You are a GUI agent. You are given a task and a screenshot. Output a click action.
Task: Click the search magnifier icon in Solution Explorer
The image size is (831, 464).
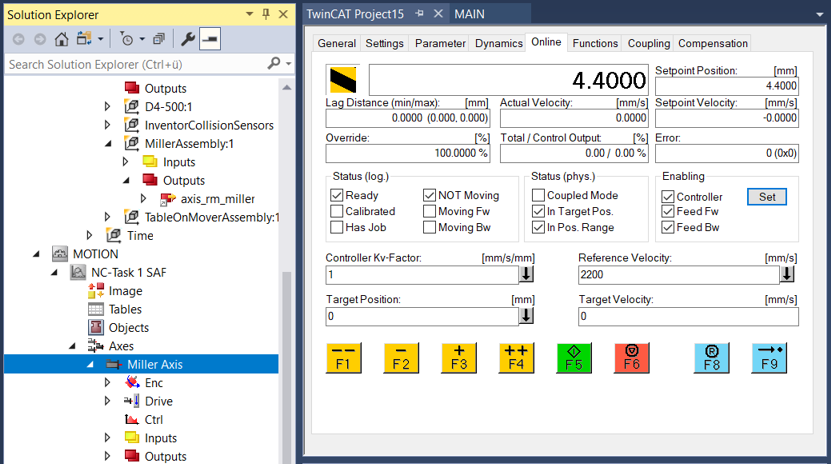click(x=273, y=64)
